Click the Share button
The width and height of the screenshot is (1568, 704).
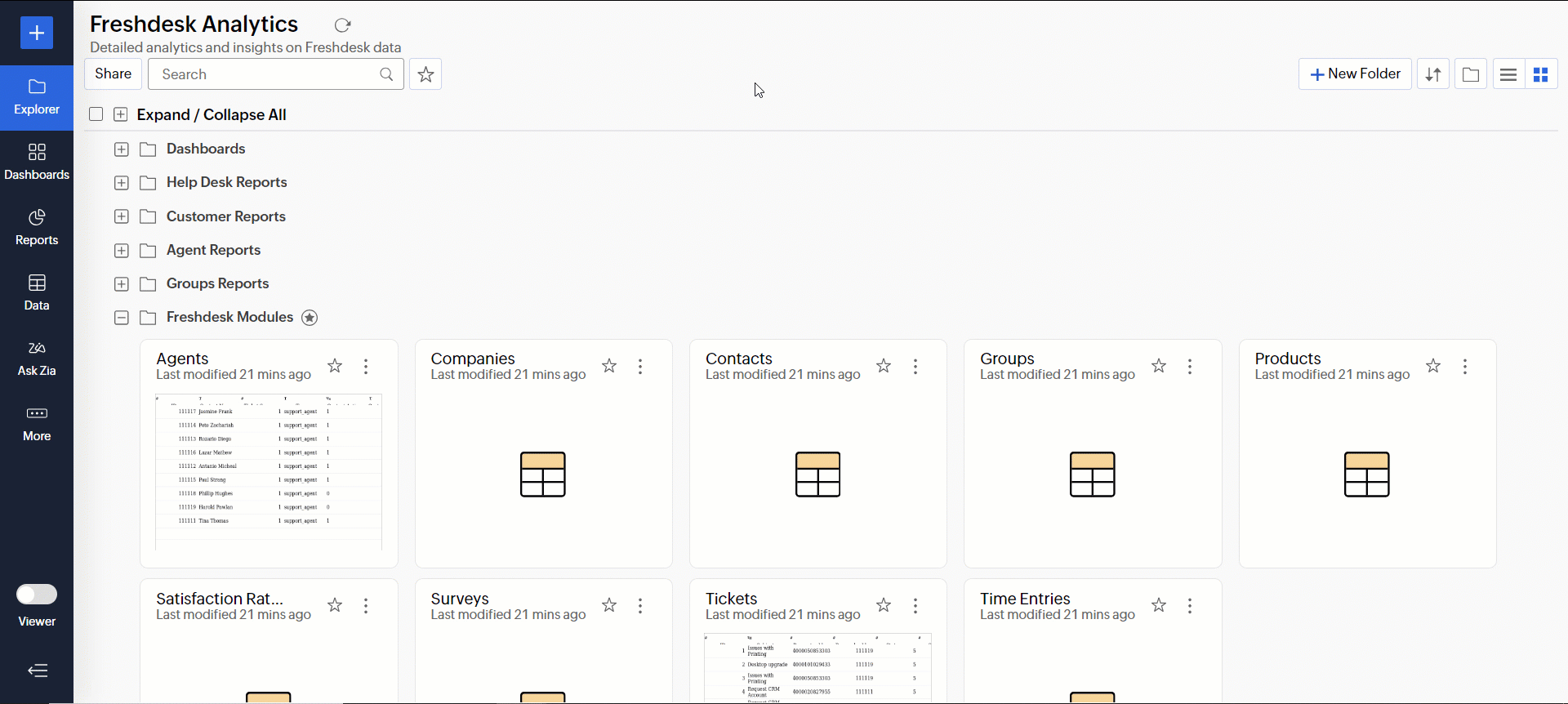pyautogui.click(x=113, y=74)
